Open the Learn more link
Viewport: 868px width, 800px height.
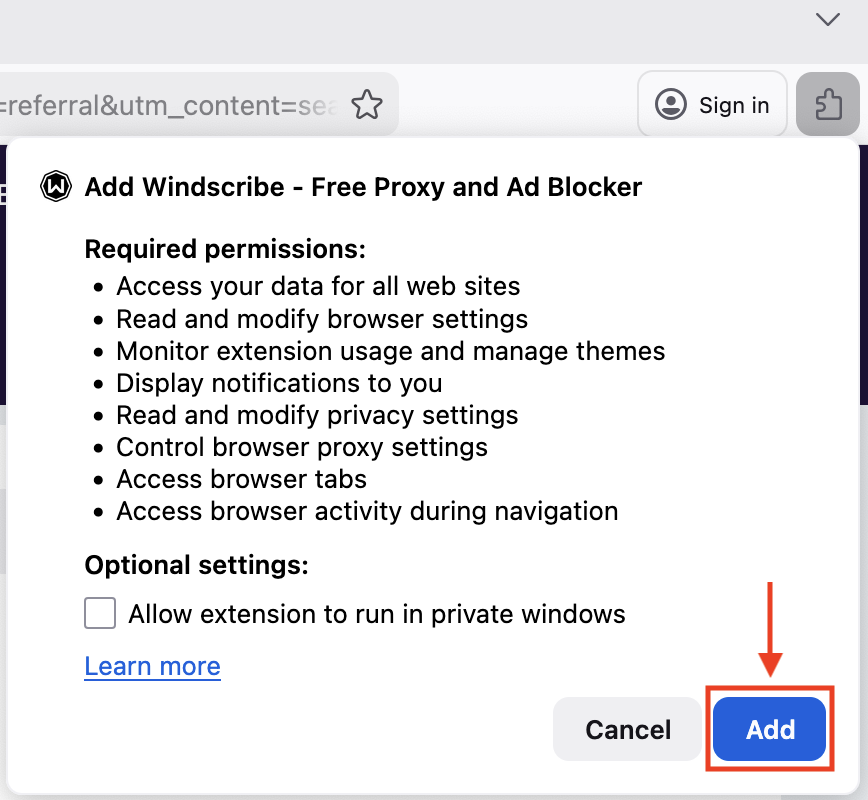click(x=152, y=666)
